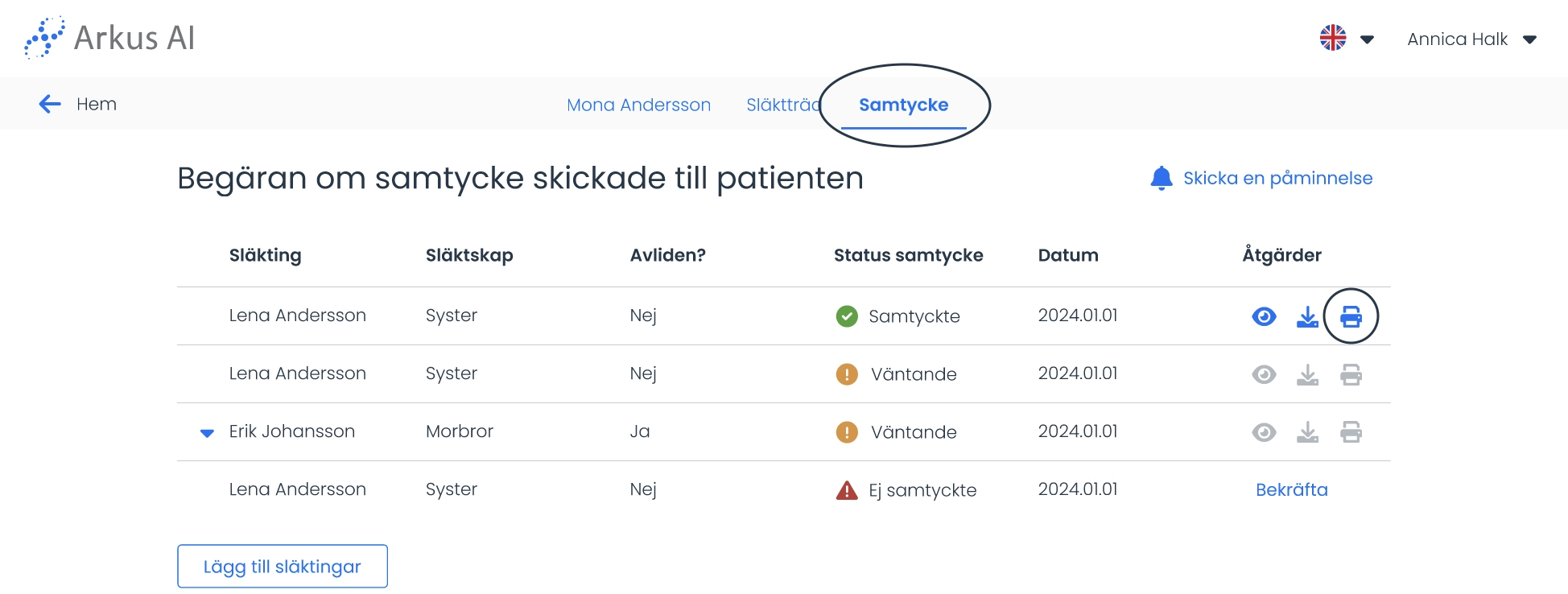This screenshot has width=1568, height=594.
Task: Switch to the Mona Andersson tab
Action: pyautogui.click(x=638, y=105)
